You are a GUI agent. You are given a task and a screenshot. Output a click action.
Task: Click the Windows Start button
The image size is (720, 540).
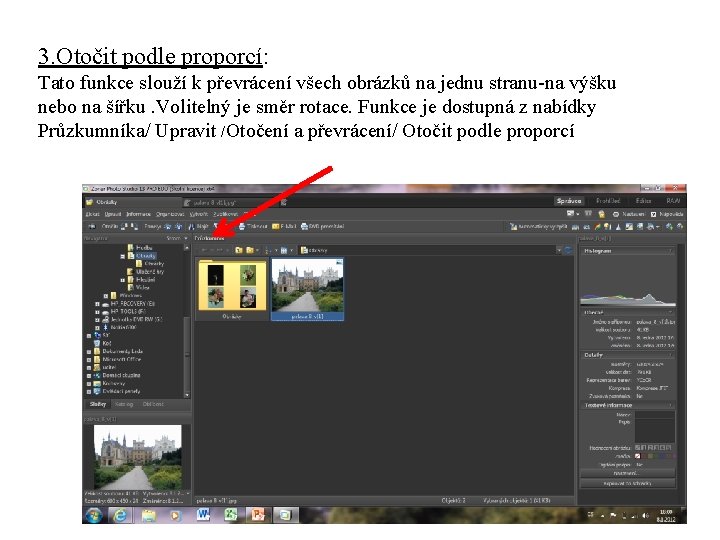[93, 516]
